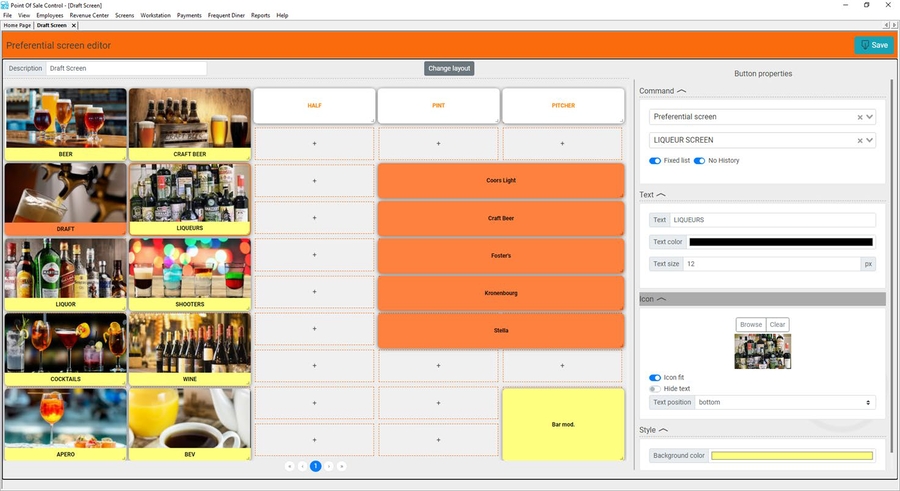Clear the Preferential screen command selection
Image resolution: width=900 pixels, height=491 pixels.
860,117
